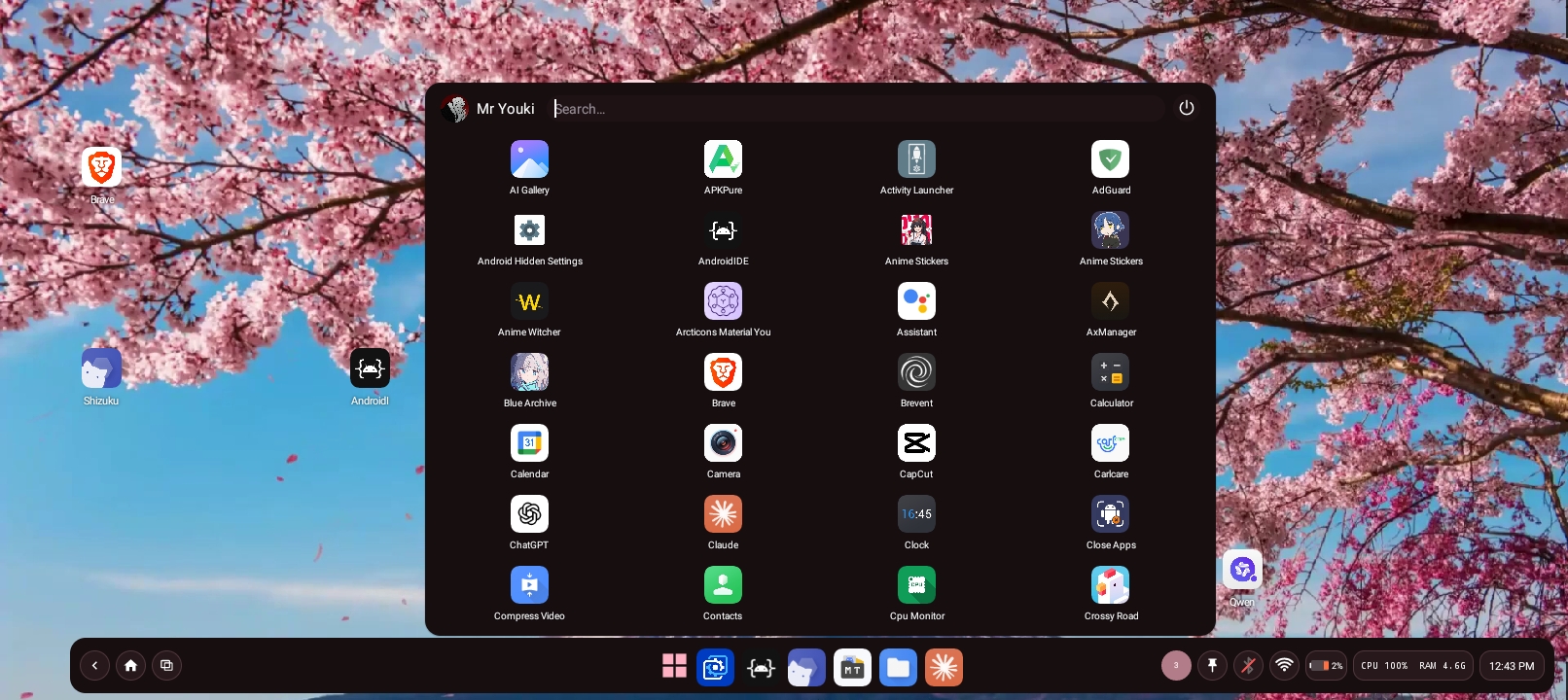Click the Search field in app drawer
The image size is (1568, 700).
(856, 109)
